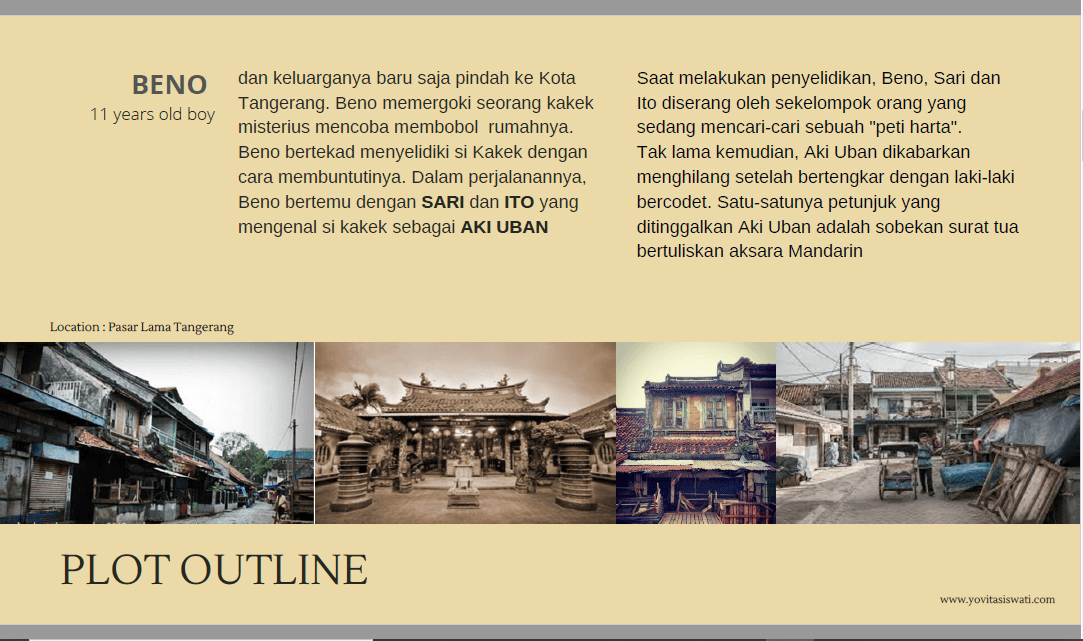Viewport: 1083px width, 641px height.
Task: Click the man standing beside the becak
Action: 925,466
